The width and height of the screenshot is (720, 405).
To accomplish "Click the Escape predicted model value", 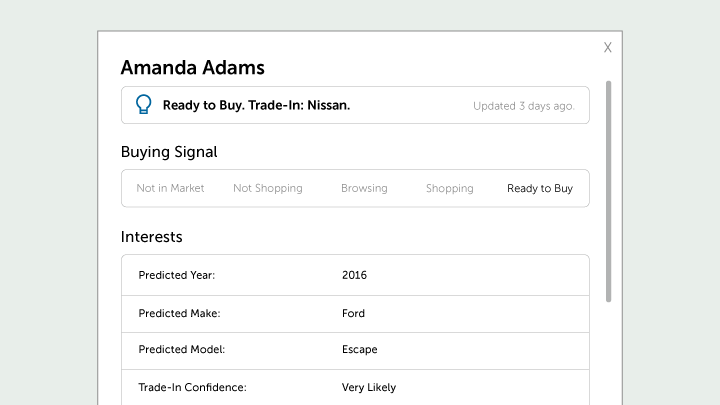I will pyautogui.click(x=360, y=349).
